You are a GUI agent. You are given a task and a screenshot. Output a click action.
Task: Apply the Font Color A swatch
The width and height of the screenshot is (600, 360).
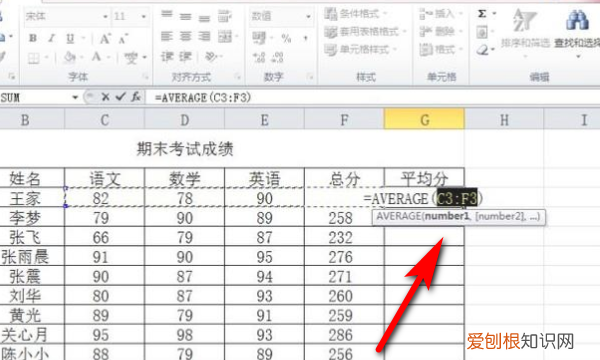[x=96, y=57]
